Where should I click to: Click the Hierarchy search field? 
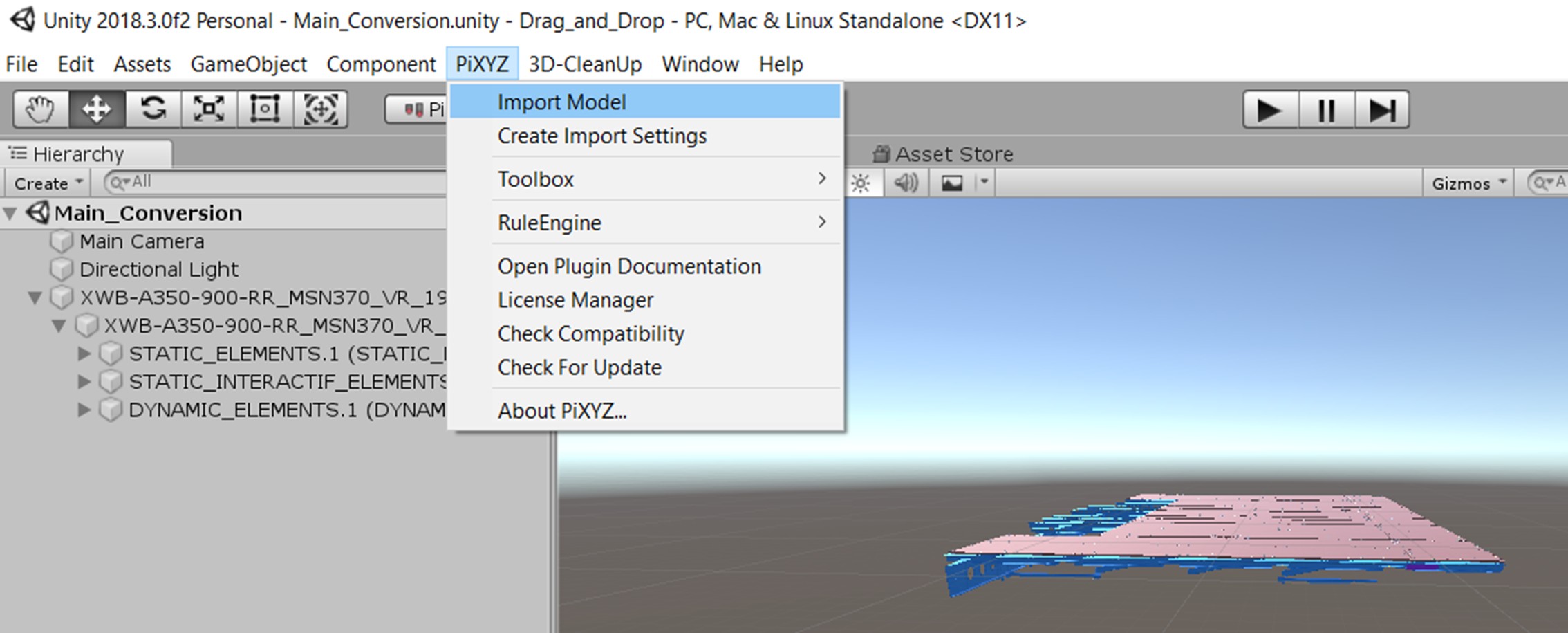pyautogui.click(x=277, y=183)
